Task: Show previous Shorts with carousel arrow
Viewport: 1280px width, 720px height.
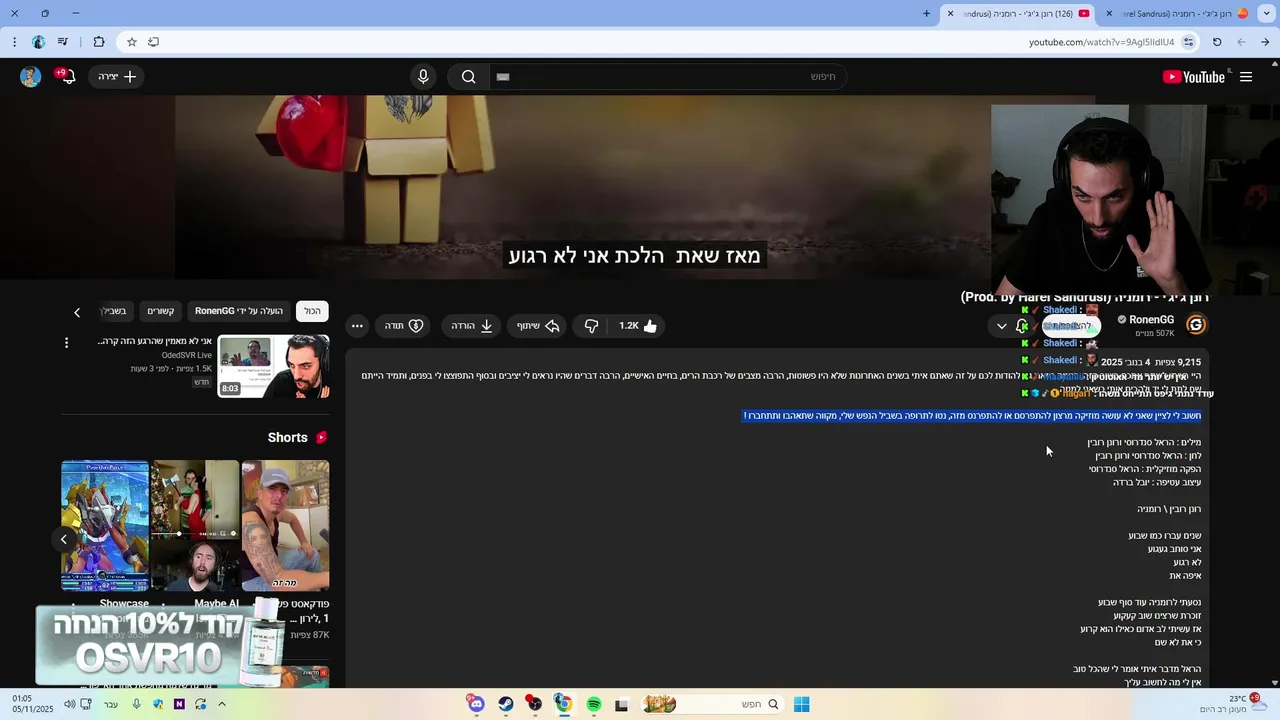Action: 63,539
